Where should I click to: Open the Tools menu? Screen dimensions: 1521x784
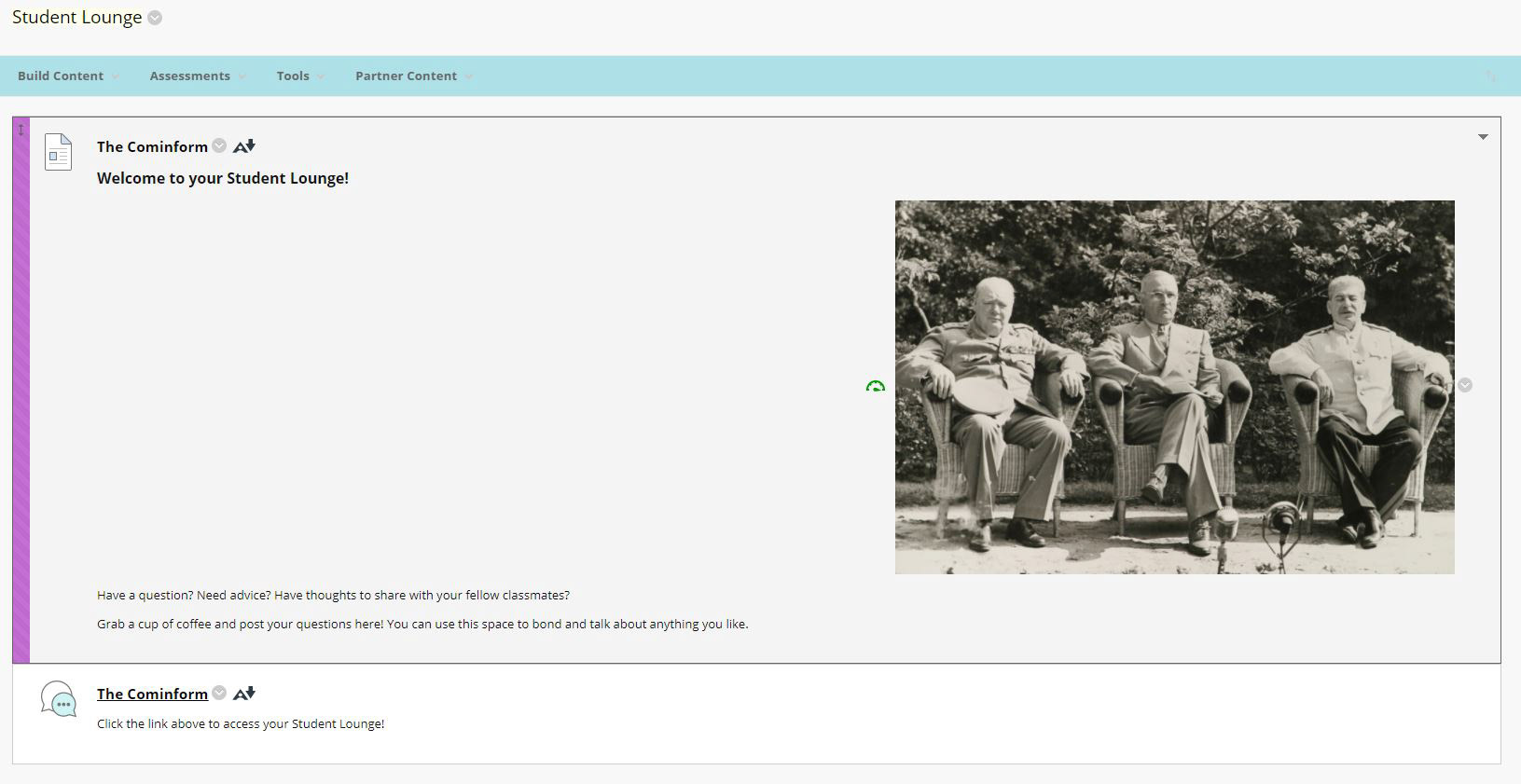(x=300, y=76)
